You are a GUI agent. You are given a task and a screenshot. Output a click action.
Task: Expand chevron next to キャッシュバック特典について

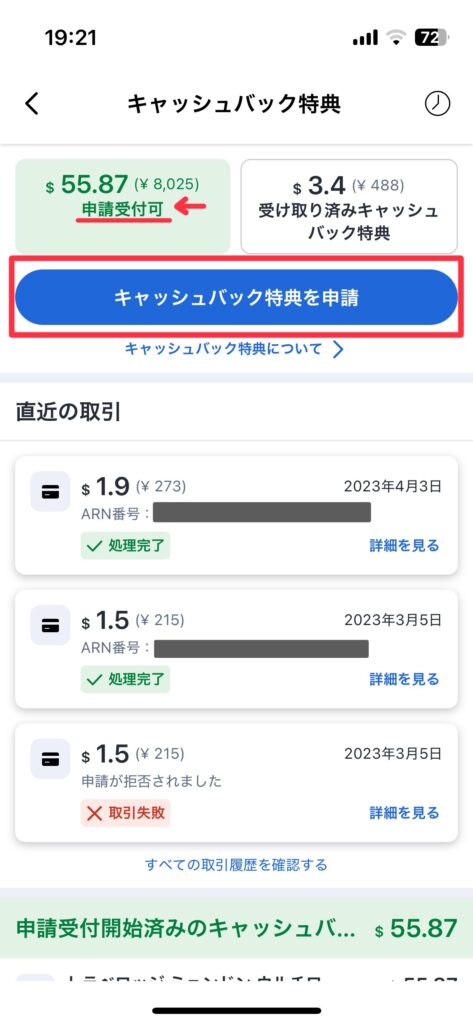[337, 349]
